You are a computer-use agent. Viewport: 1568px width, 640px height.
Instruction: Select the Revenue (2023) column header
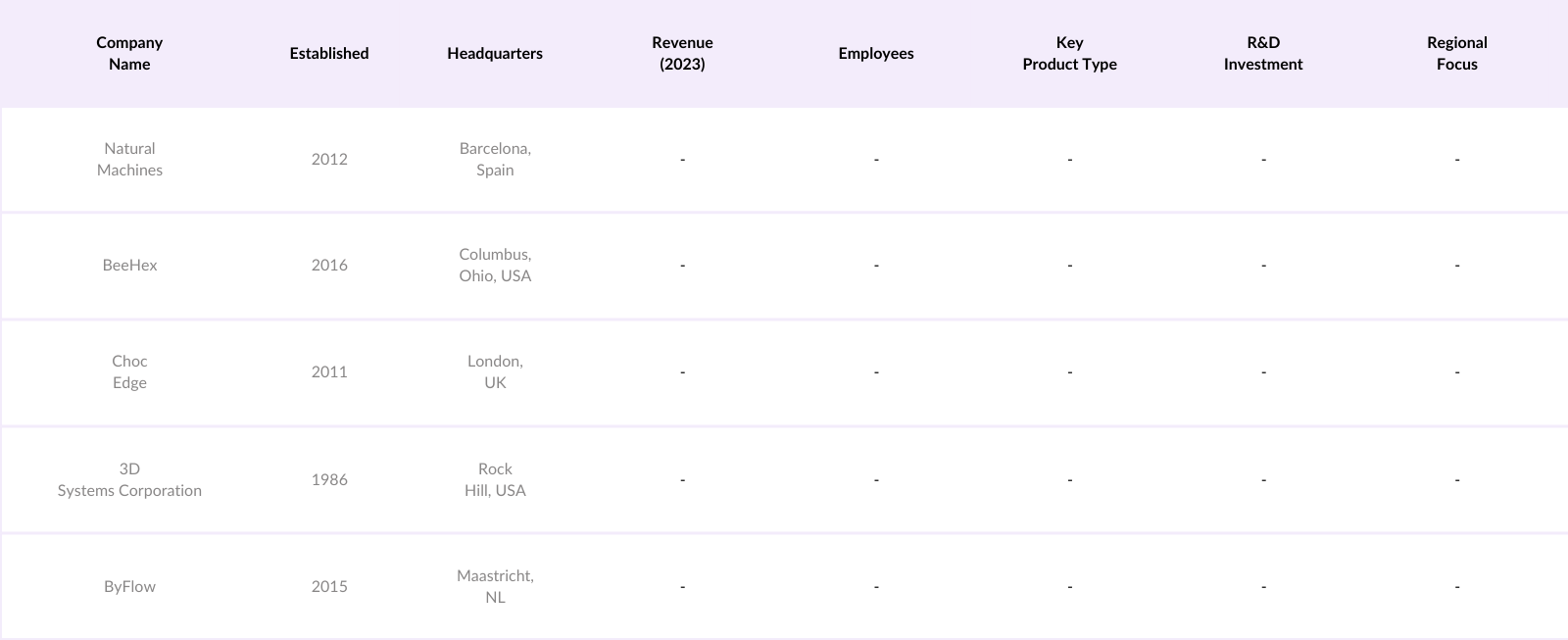(x=682, y=53)
